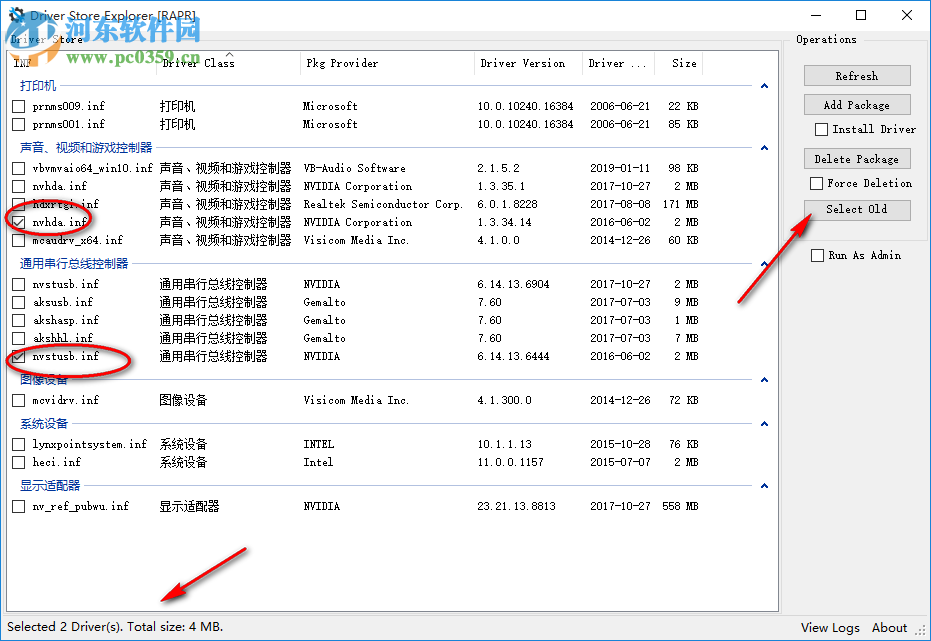Collapse the 打印机 driver group
The width and height of the screenshot is (931, 641).
pyautogui.click(x=764, y=86)
